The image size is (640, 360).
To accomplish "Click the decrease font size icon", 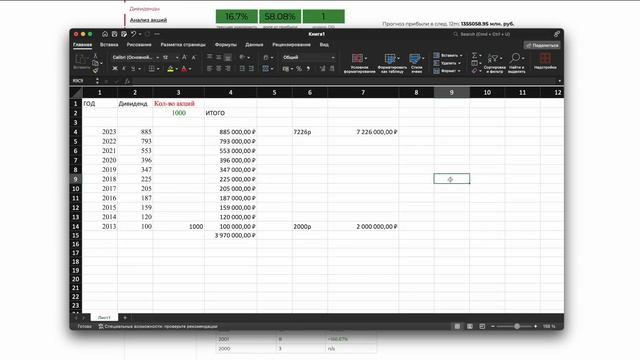I will click(x=193, y=58).
